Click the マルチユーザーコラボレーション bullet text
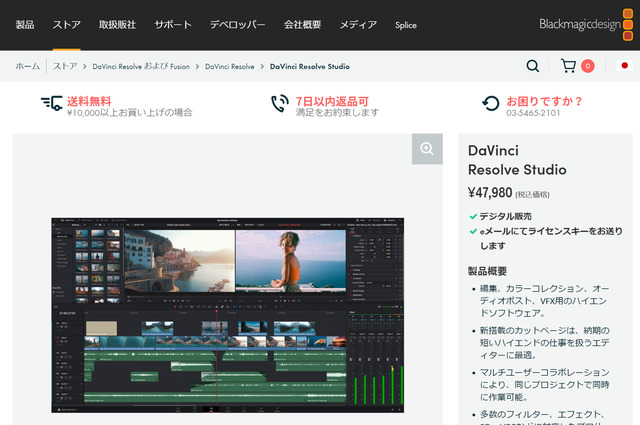This screenshot has width=640, height=425. click(544, 385)
